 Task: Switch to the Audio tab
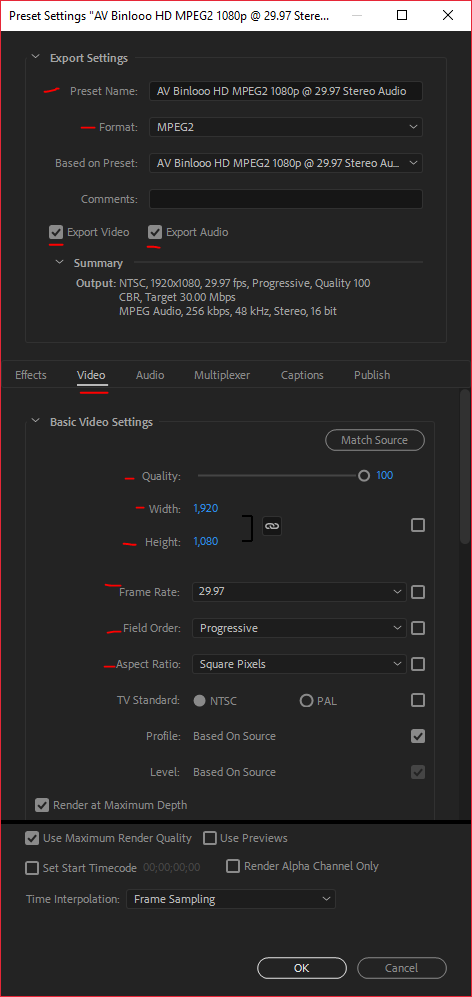pos(150,375)
